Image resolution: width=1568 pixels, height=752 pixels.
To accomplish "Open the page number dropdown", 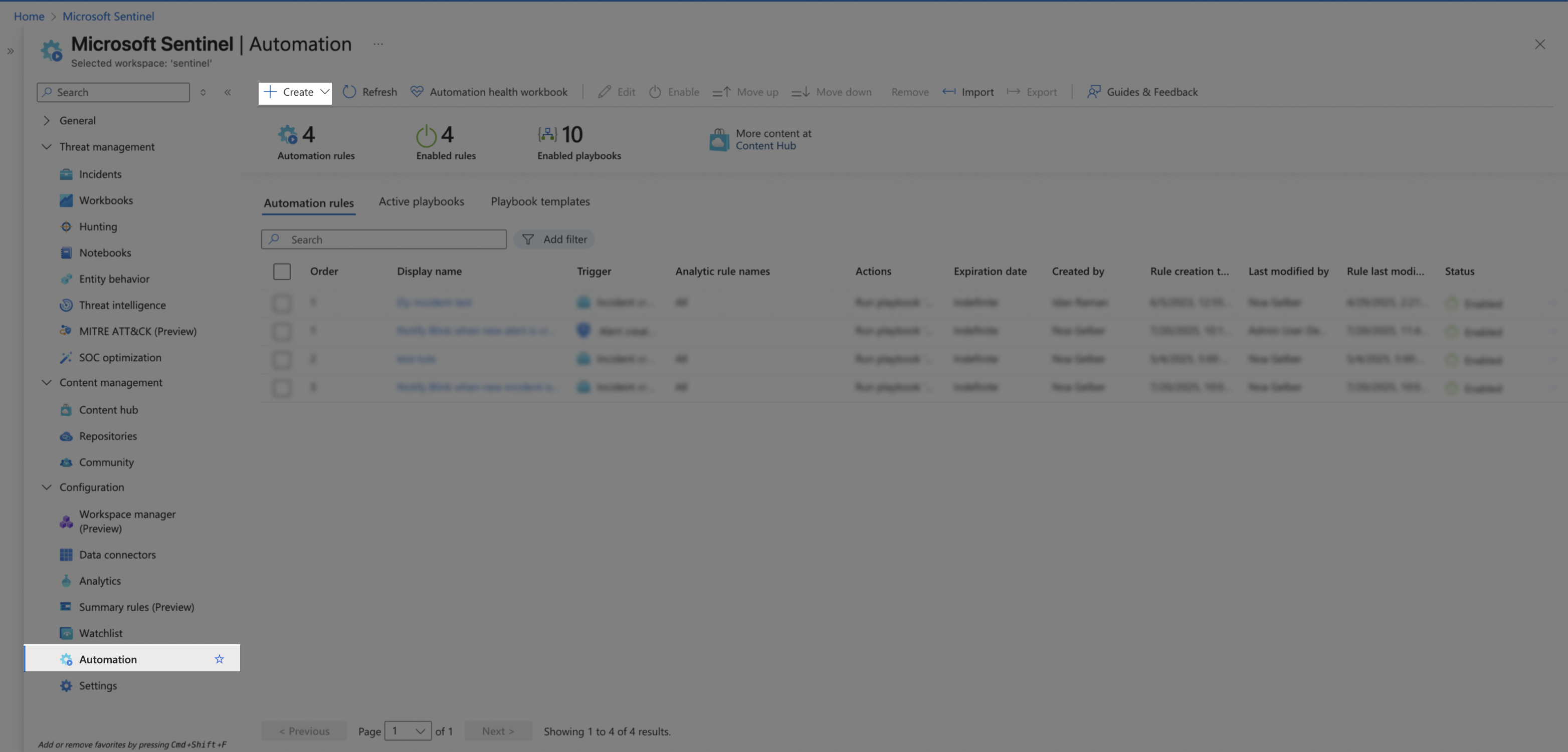I will tap(407, 731).
